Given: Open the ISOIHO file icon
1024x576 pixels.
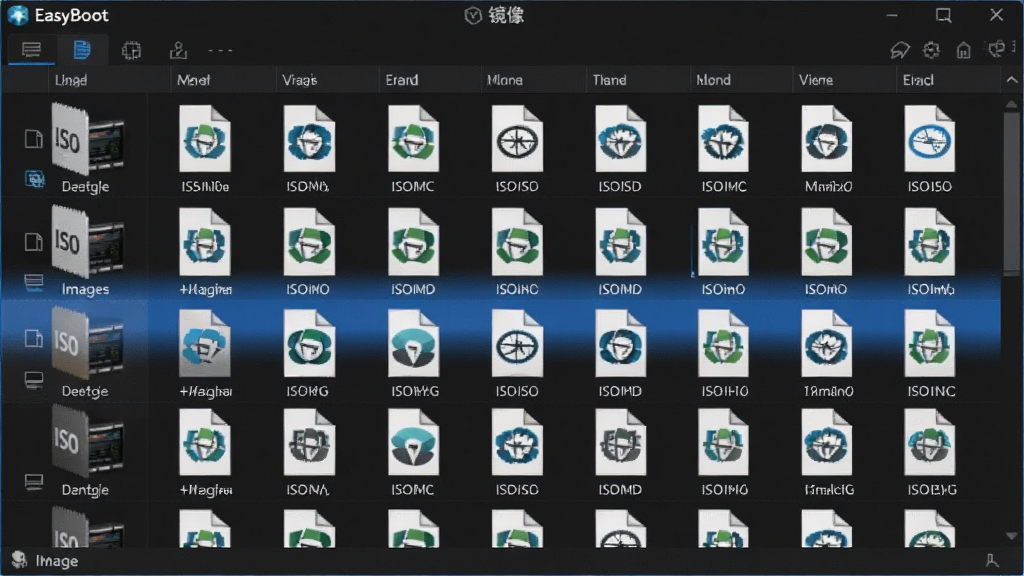Looking at the screenshot, I should click(724, 344).
